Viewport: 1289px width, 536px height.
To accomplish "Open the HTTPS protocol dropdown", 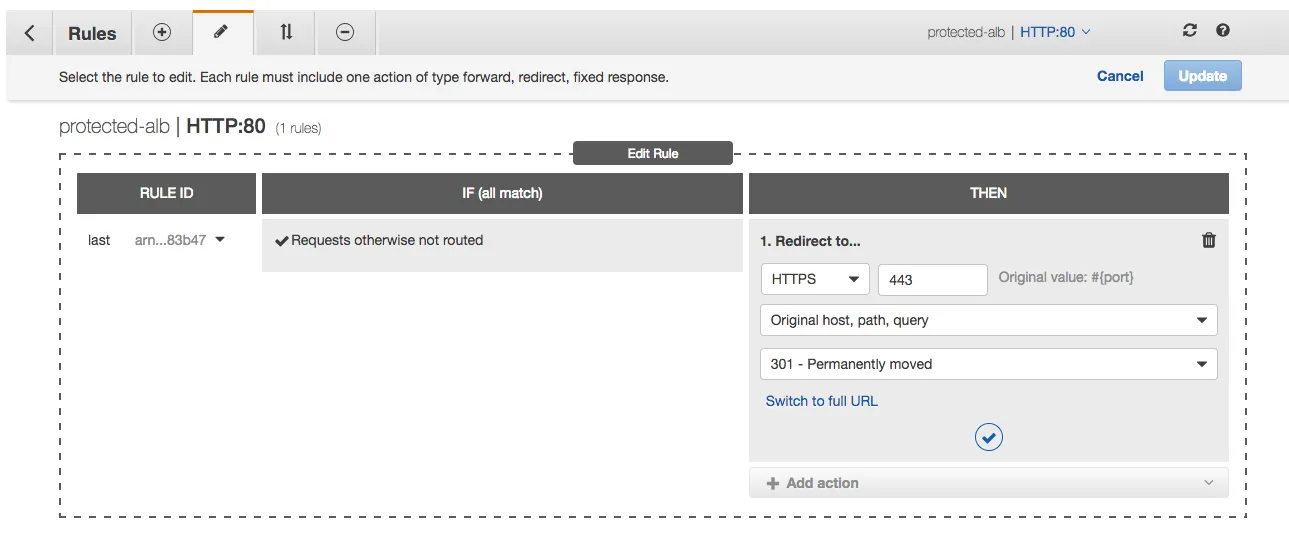I will [815, 280].
